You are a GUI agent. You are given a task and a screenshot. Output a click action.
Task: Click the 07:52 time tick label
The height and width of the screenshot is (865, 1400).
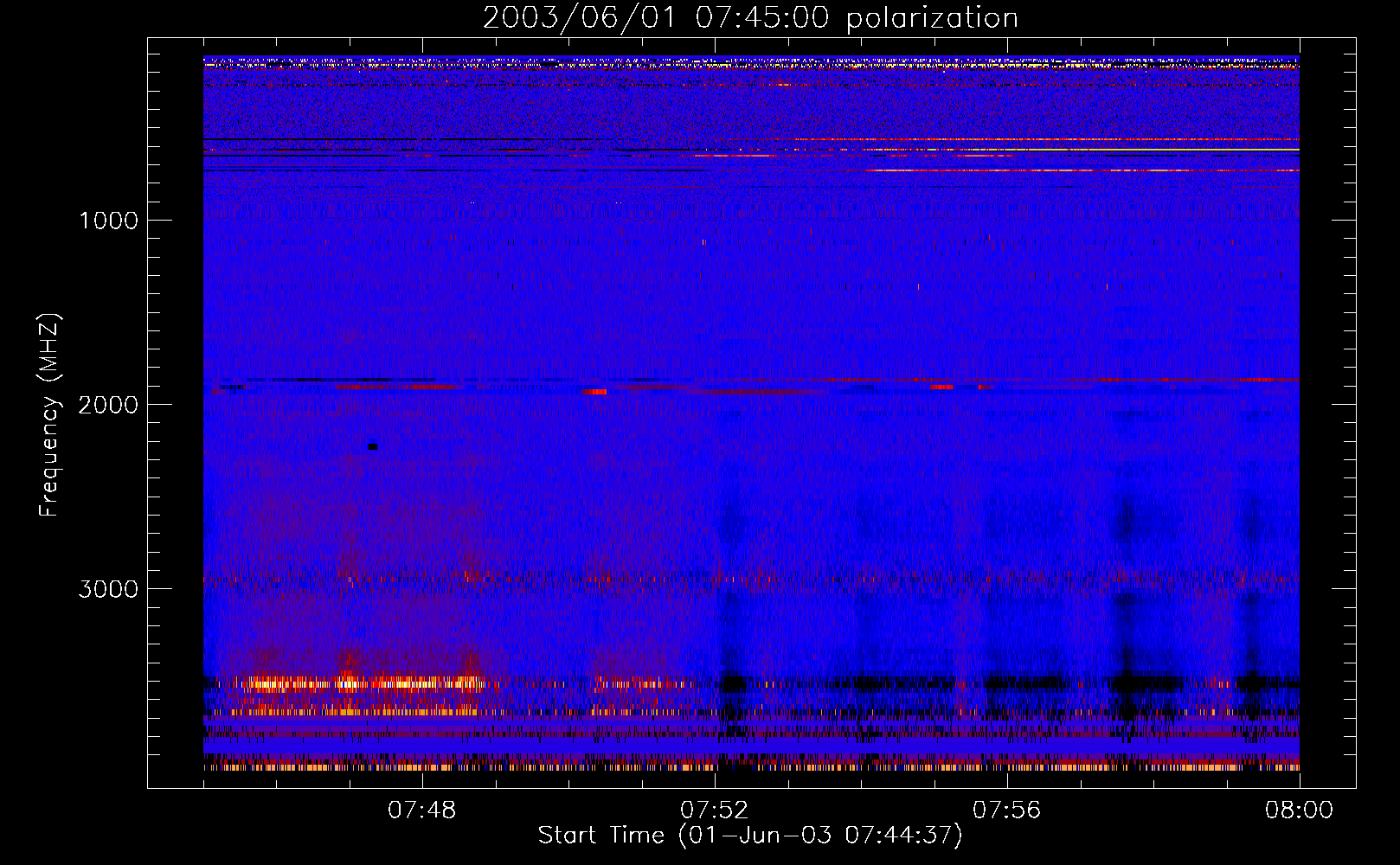[715, 811]
